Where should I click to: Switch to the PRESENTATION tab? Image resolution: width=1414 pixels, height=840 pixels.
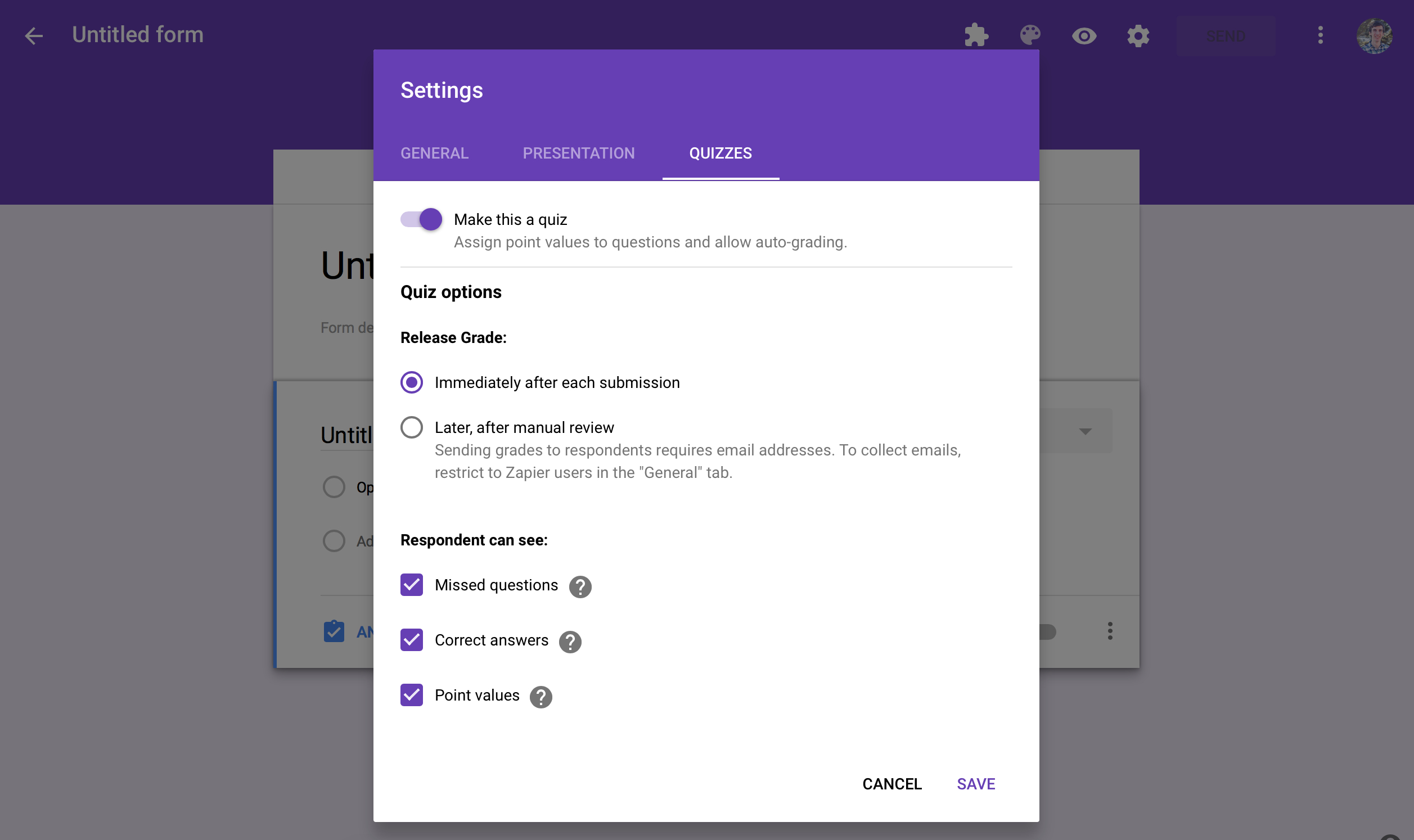(578, 152)
